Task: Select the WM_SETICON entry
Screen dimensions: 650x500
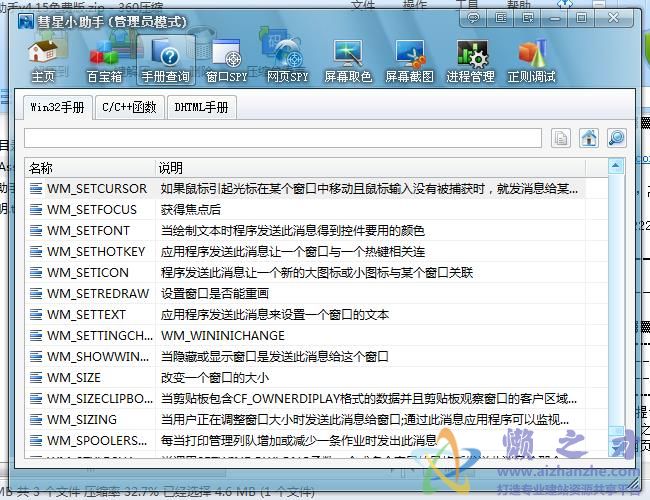Action: (88, 273)
